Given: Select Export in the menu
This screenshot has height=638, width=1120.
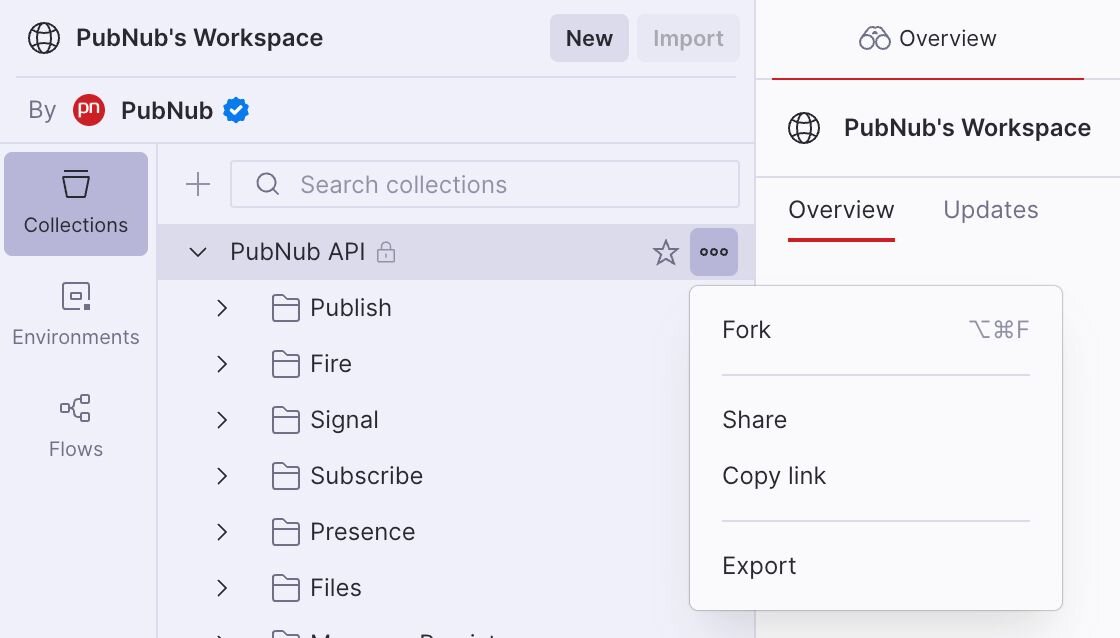Looking at the screenshot, I should [876, 566].
